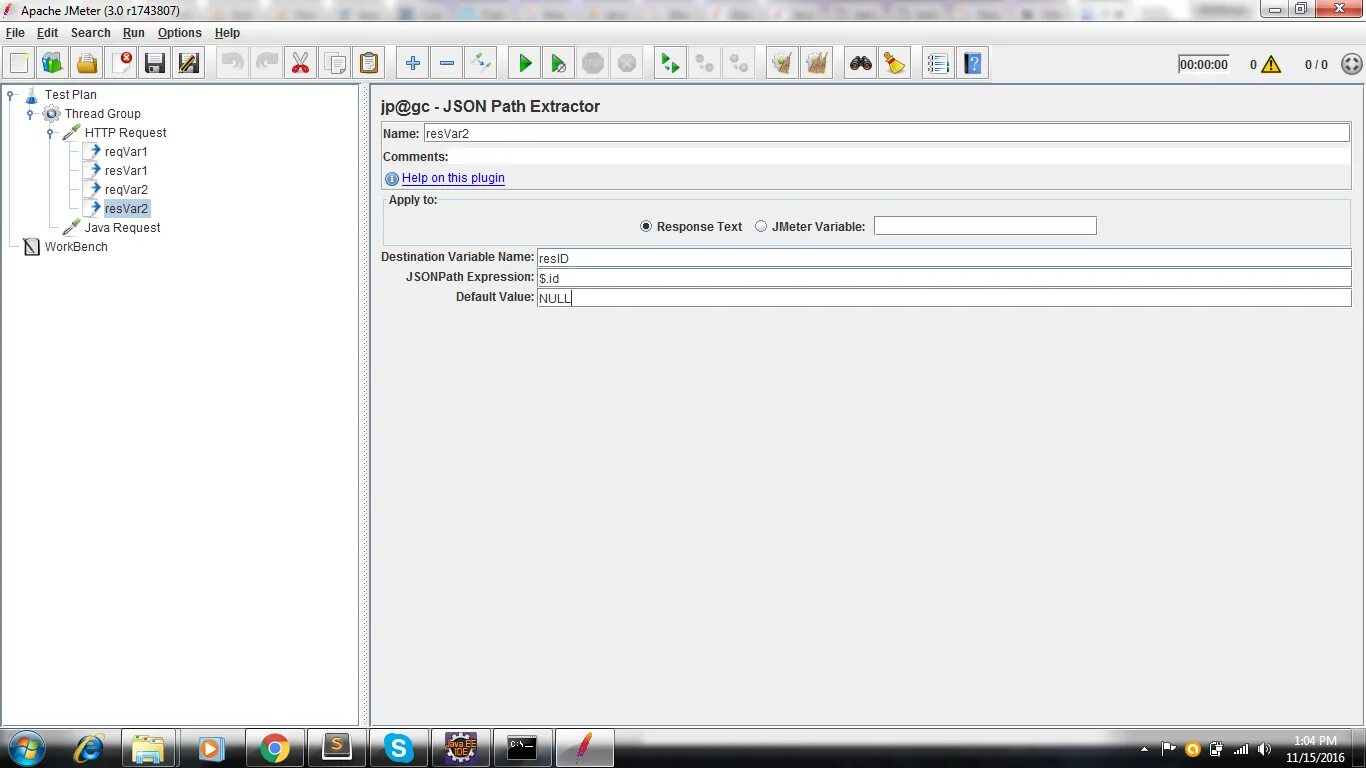Click the Reset Search broom icon
The width and height of the screenshot is (1366, 768).
pyautogui.click(x=895, y=64)
